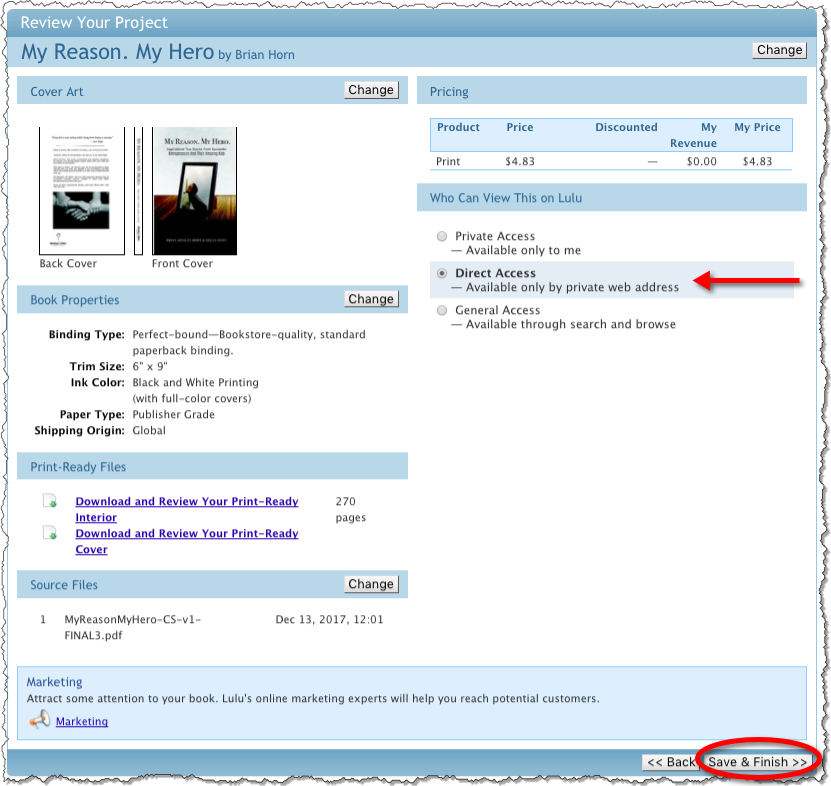Click the book spine thumbnail

138,191
